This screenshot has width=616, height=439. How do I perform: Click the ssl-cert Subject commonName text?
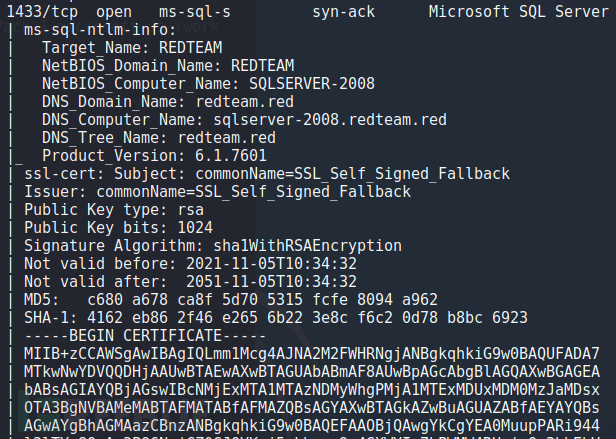tap(352, 174)
